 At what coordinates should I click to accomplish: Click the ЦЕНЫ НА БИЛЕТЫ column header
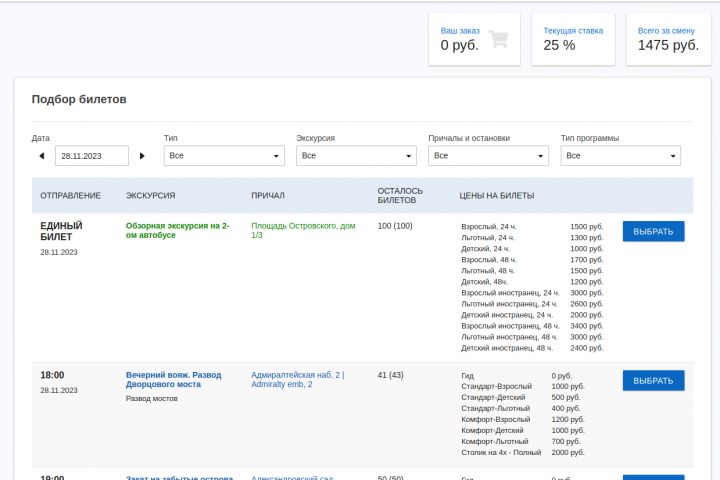pos(496,195)
